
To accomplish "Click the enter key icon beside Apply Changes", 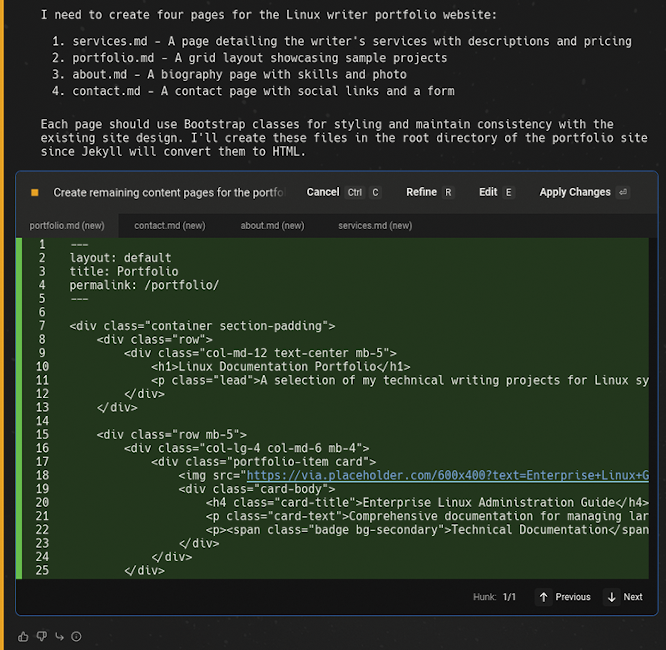I will (624, 192).
